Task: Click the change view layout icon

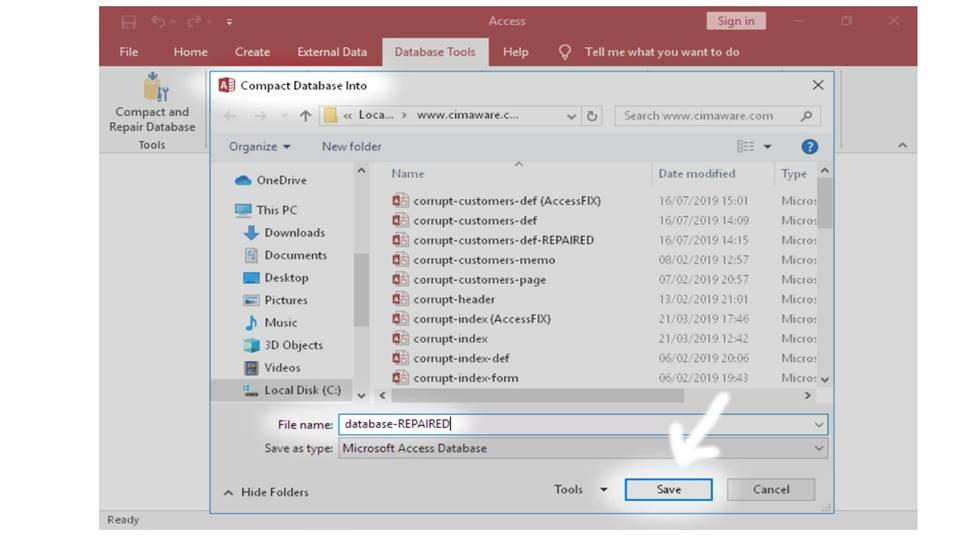Action: coord(745,146)
